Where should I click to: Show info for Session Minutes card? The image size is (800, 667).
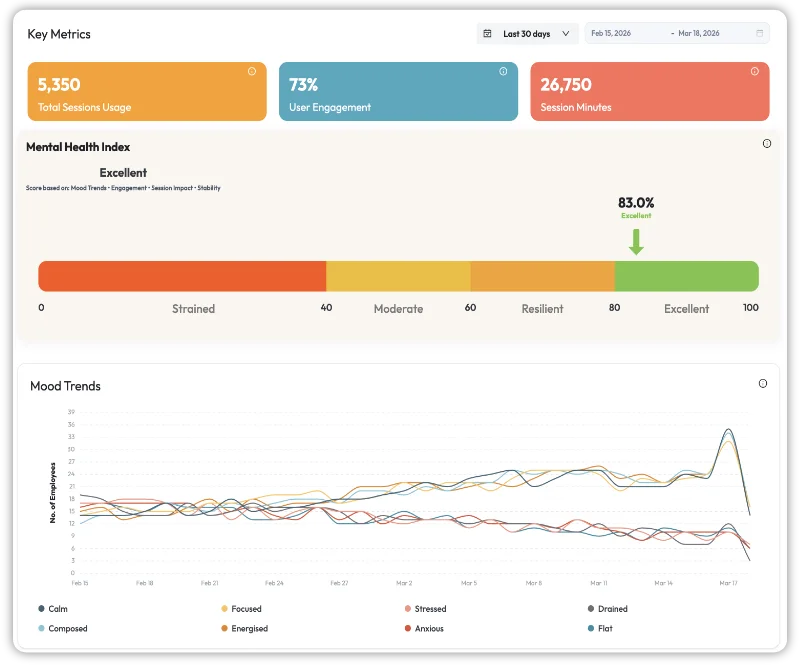(755, 71)
